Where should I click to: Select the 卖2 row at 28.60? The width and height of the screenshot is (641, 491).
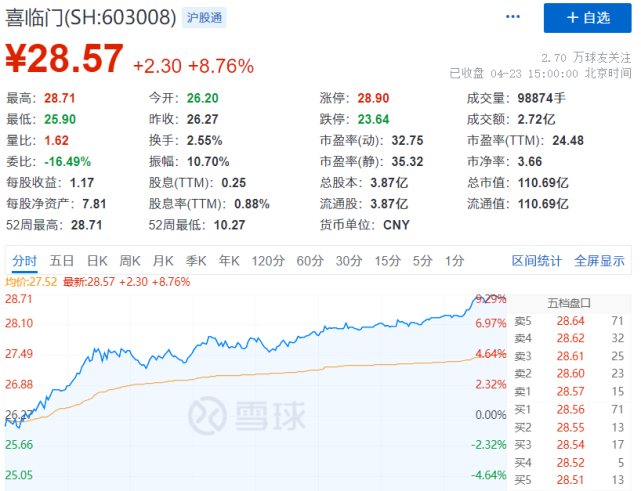click(569, 374)
